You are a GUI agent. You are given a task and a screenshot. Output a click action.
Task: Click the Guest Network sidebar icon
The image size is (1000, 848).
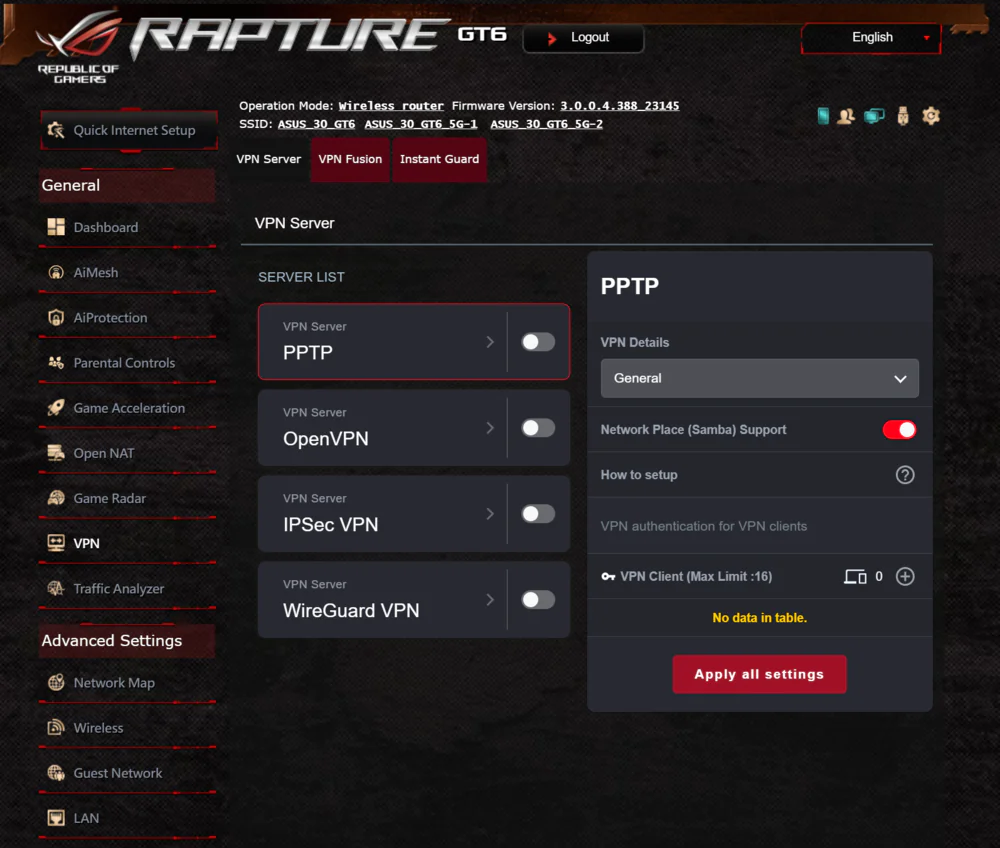56,773
